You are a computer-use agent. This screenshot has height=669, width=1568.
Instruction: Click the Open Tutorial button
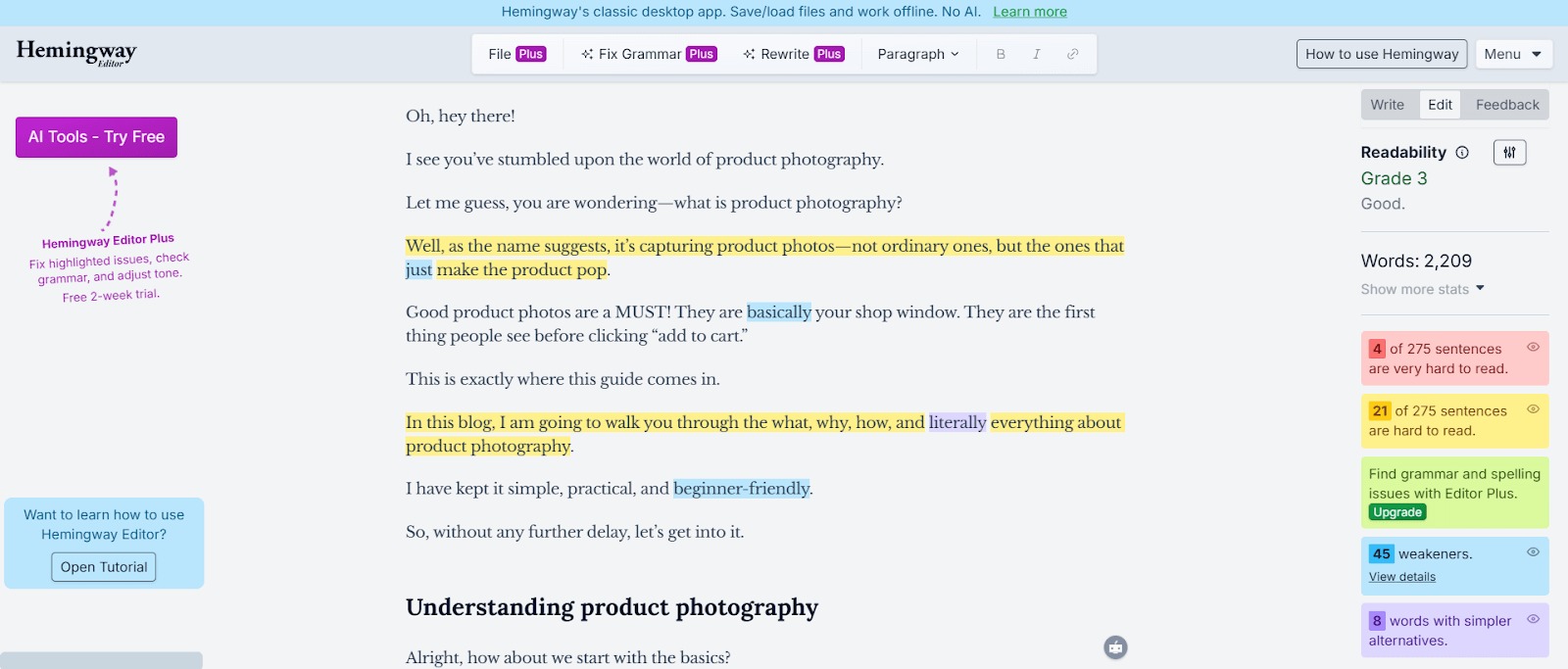coord(104,567)
